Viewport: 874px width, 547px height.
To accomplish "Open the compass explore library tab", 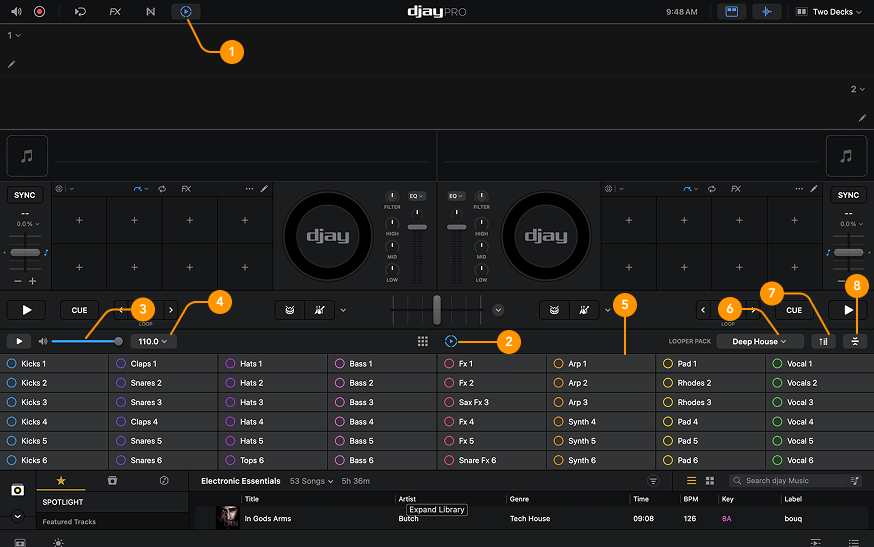I will (x=164, y=481).
